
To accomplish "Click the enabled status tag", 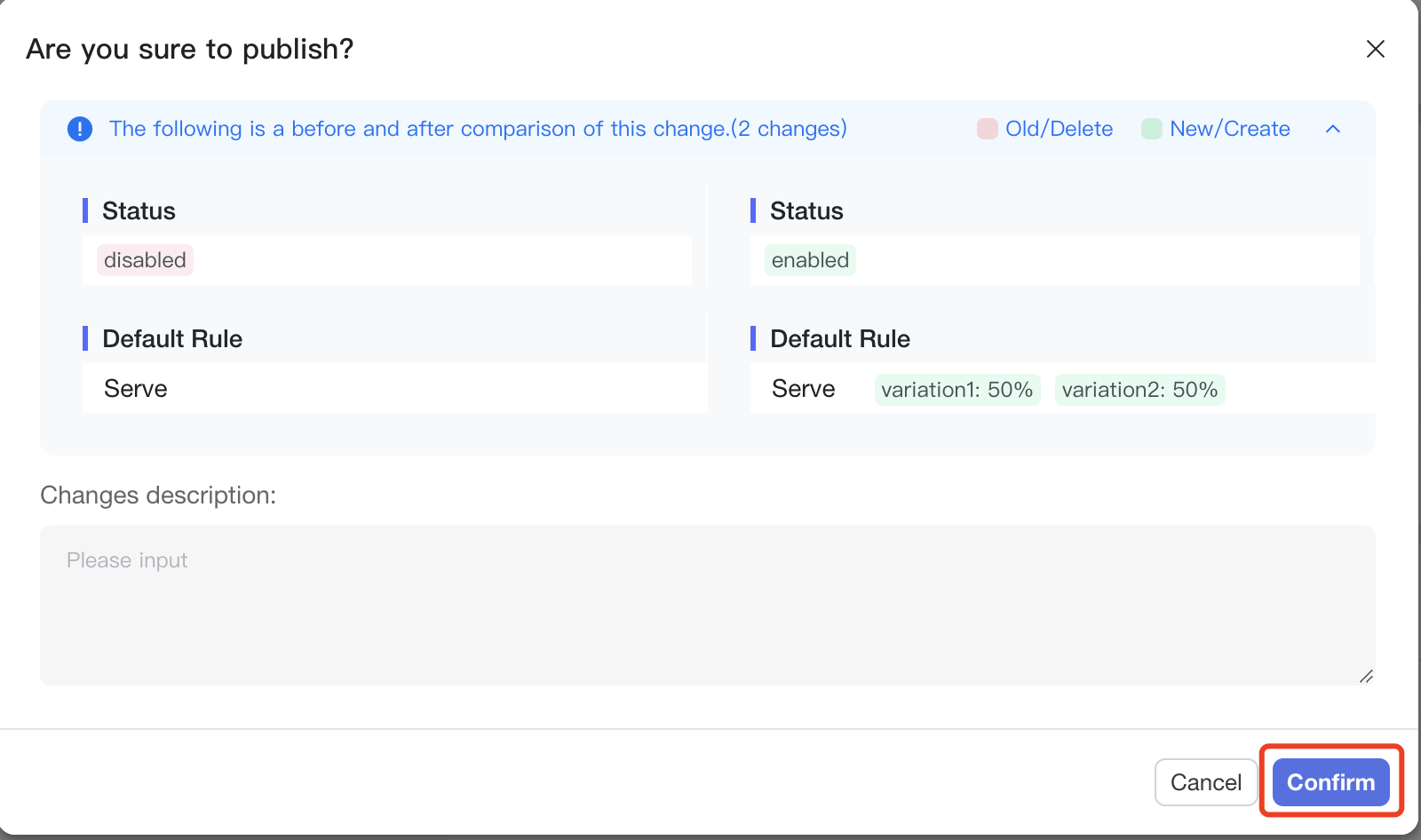I will tap(810, 260).
